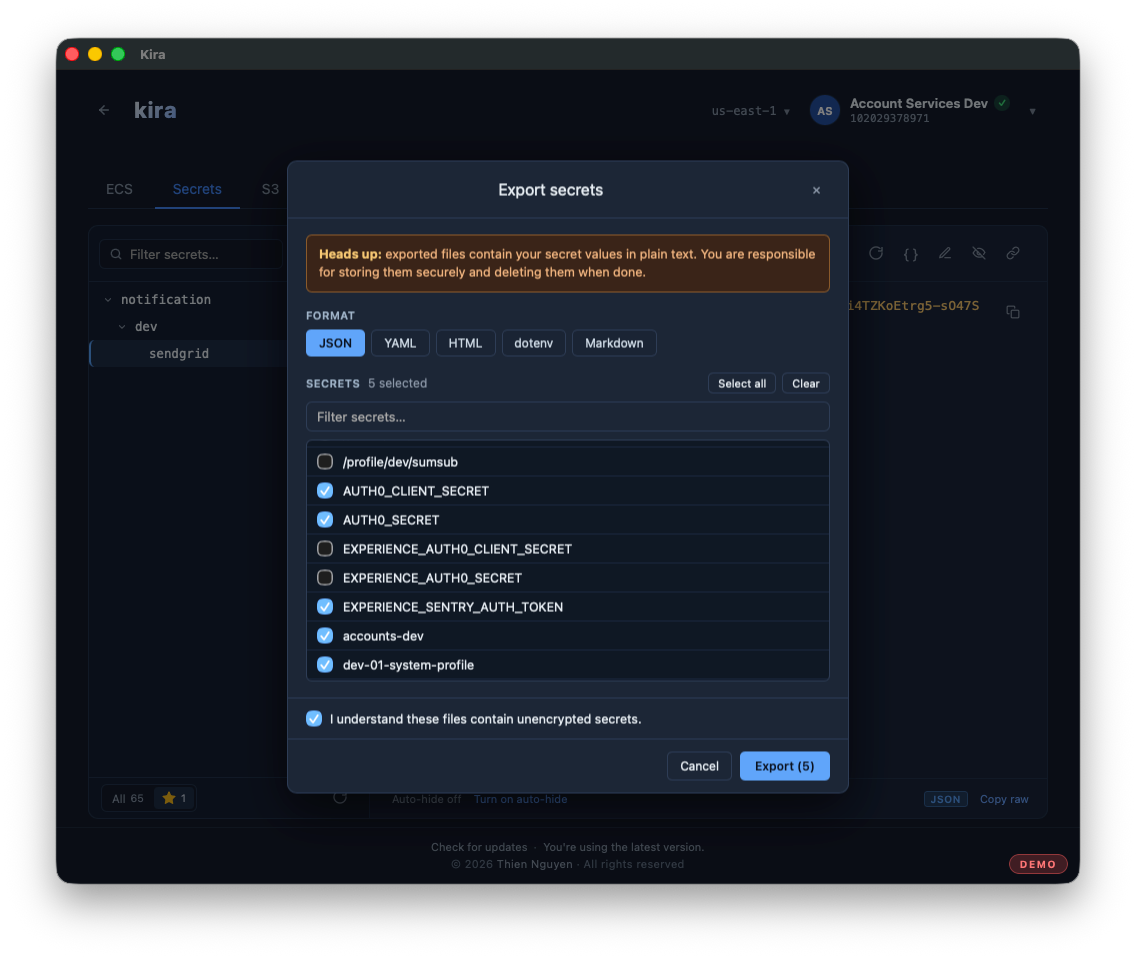This screenshot has height=958, width=1136.
Task: Collapse the notification tree folder
Action: point(108,299)
